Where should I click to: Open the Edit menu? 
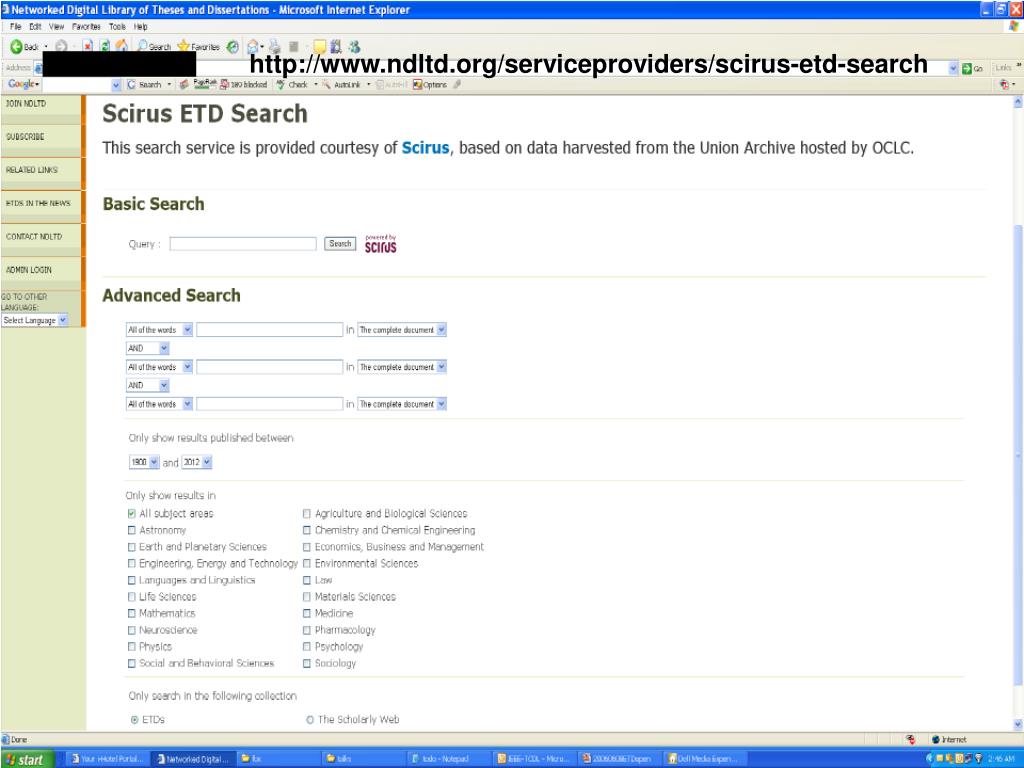coord(35,27)
